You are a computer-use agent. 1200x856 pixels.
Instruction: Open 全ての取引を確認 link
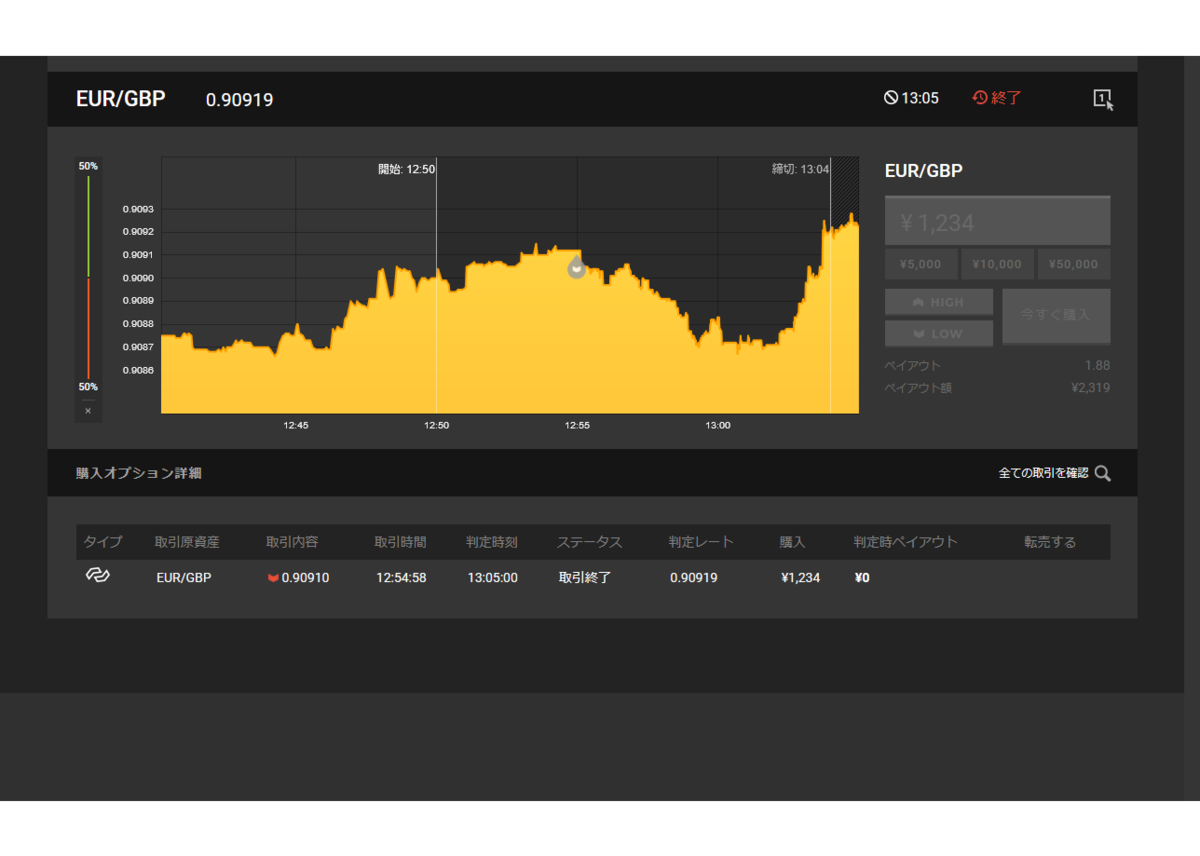1043,473
